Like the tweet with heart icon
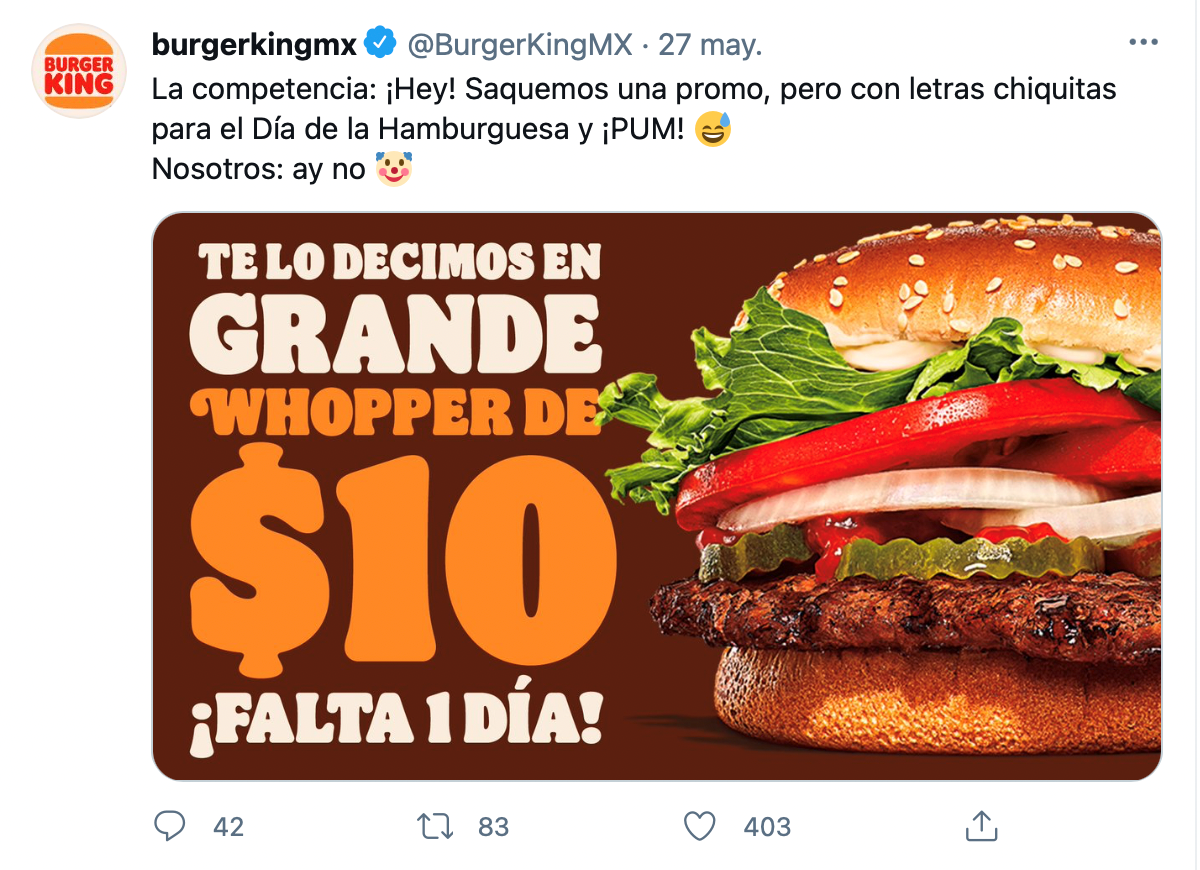This screenshot has width=1200, height=870. (x=700, y=826)
